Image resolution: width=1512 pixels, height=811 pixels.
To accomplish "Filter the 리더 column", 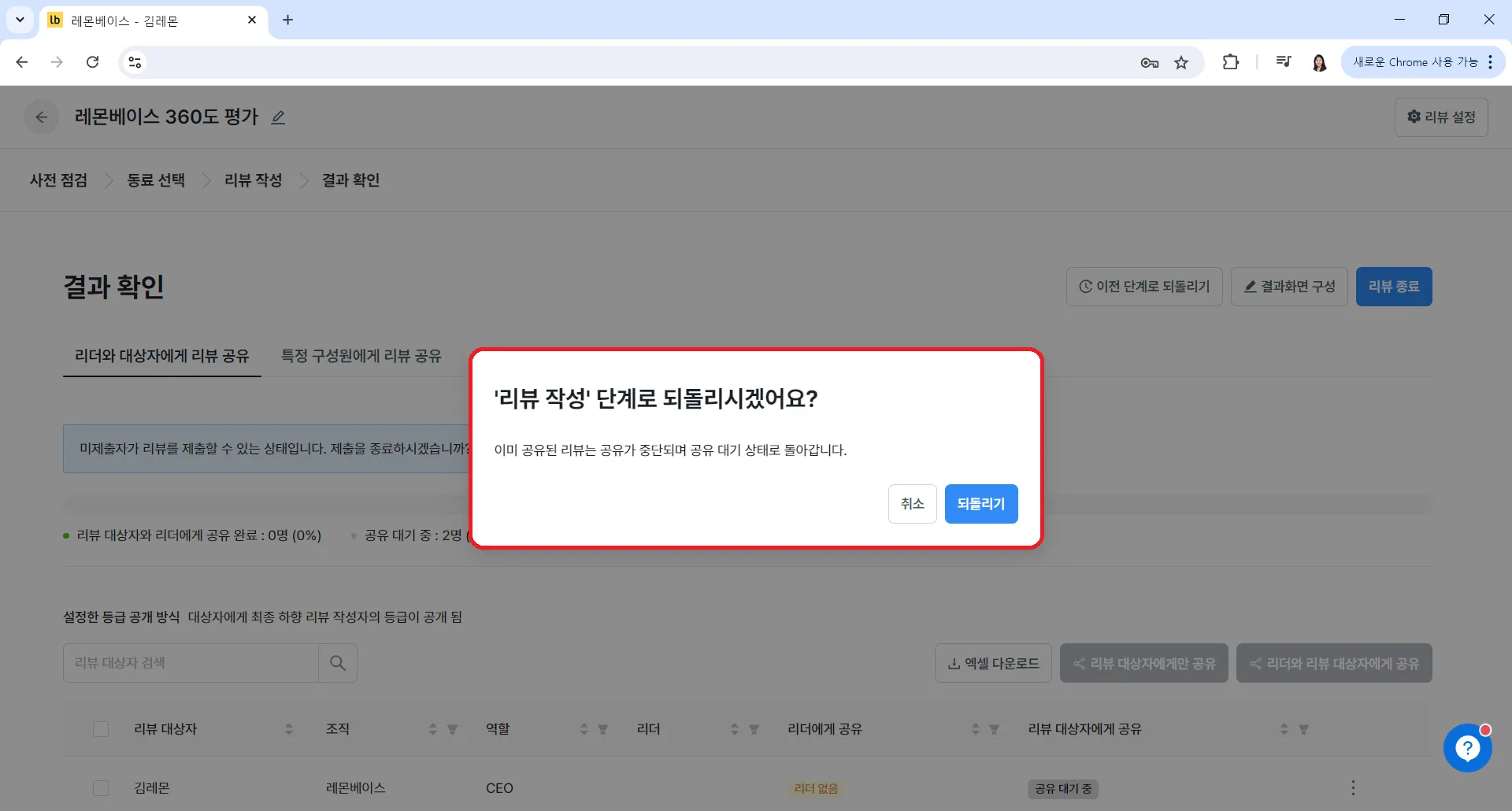I will click(754, 730).
